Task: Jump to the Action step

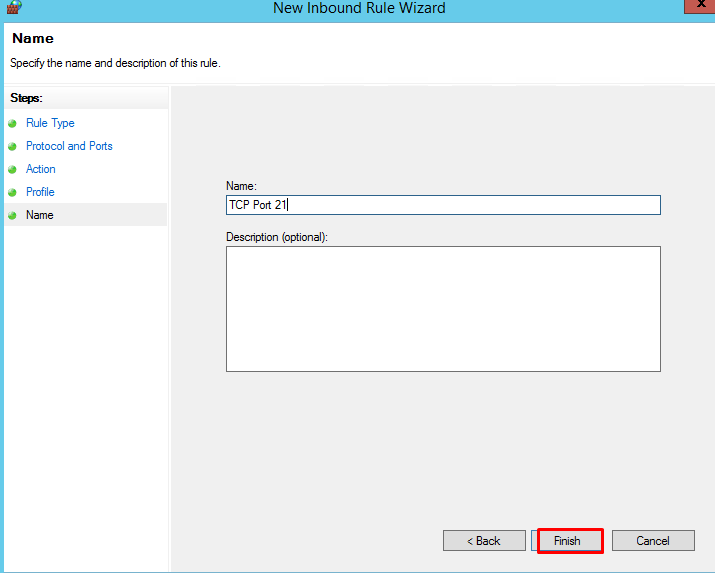Action: coord(41,169)
